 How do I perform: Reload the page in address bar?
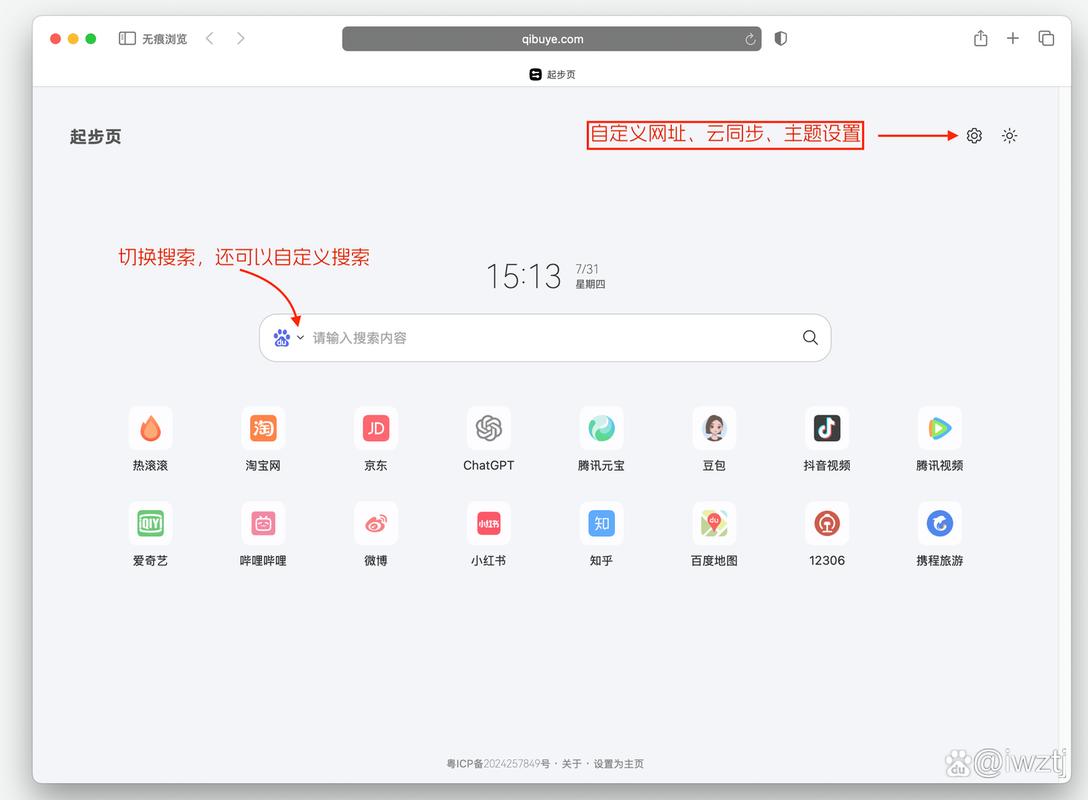750,39
